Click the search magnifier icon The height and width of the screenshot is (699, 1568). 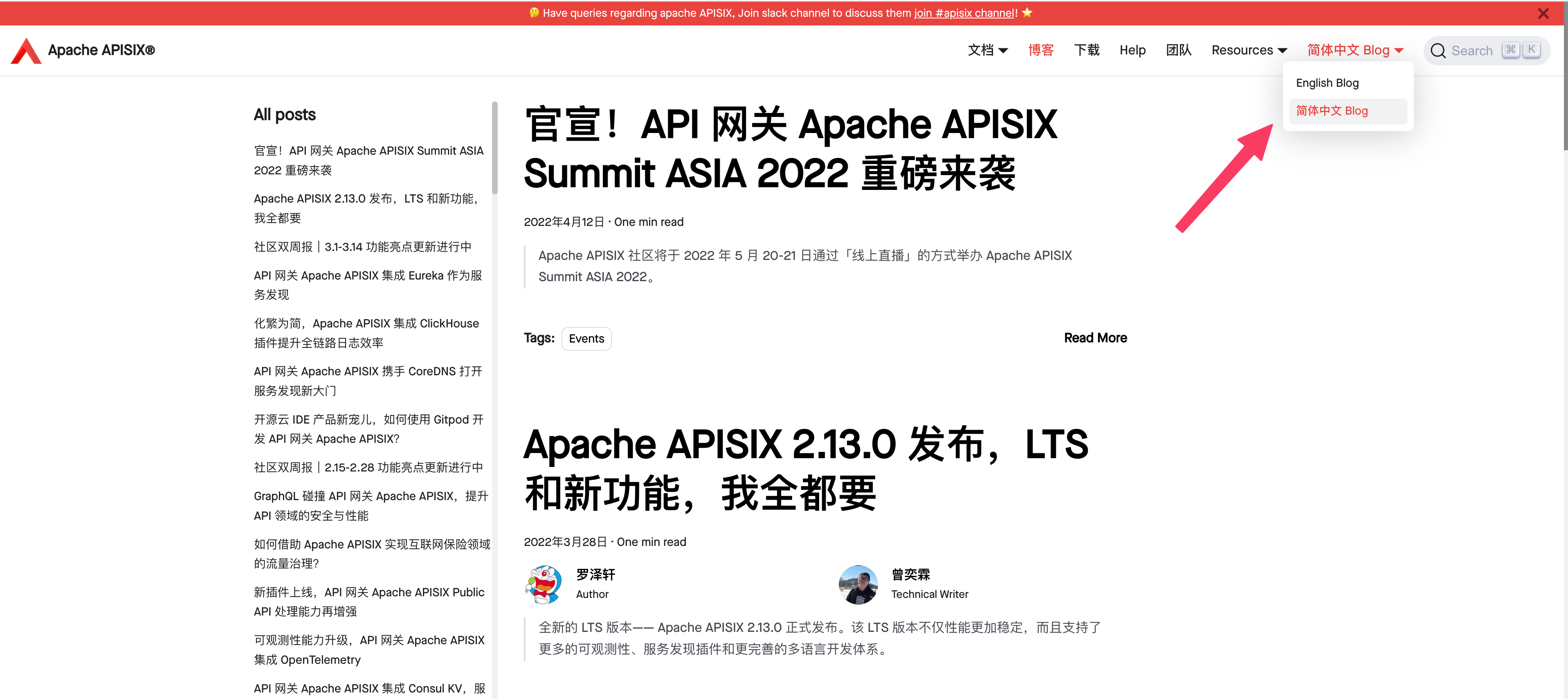coord(1438,50)
